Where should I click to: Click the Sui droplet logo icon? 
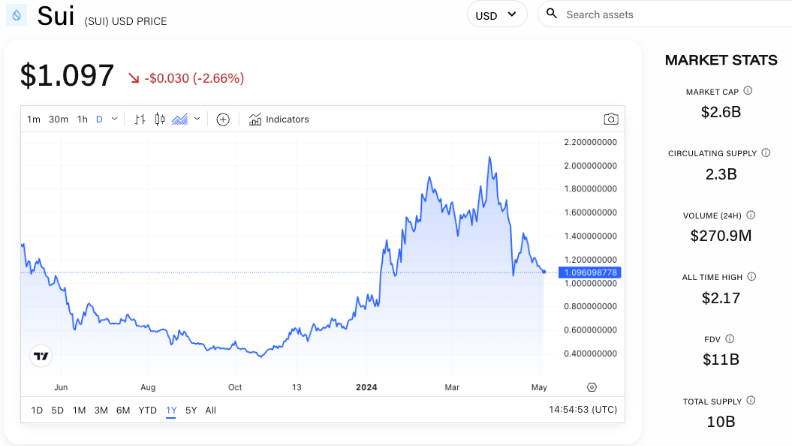(16, 15)
